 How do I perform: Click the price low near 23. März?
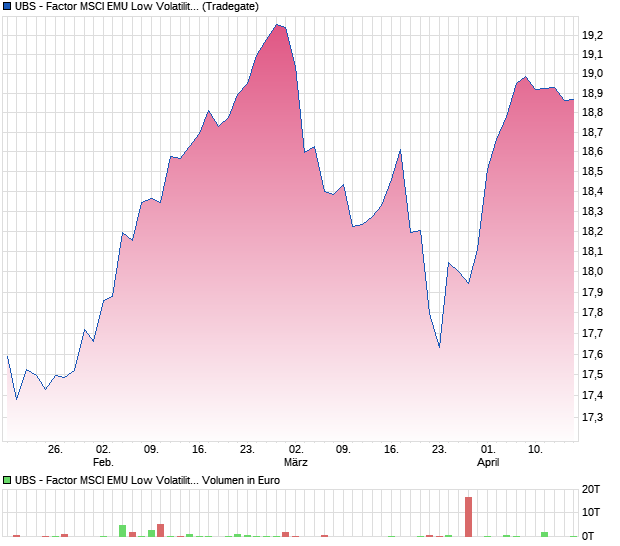tap(439, 347)
